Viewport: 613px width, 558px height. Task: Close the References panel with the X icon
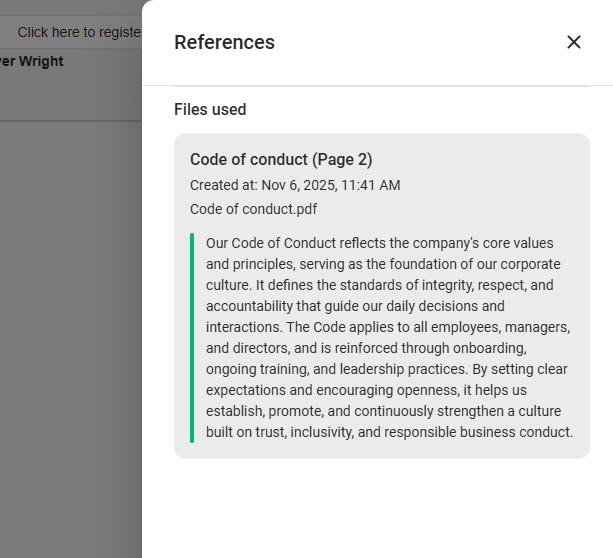(574, 42)
